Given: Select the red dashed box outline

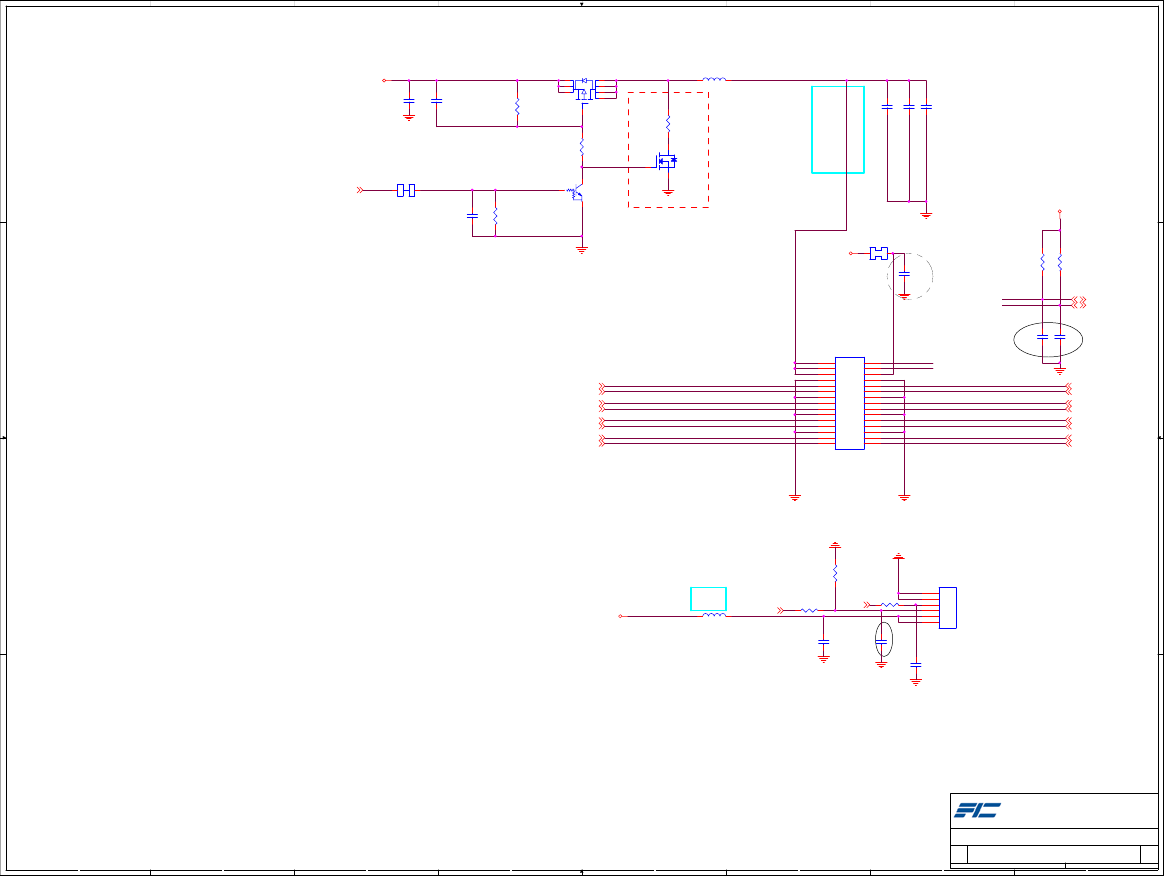Looking at the screenshot, I should [668, 150].
